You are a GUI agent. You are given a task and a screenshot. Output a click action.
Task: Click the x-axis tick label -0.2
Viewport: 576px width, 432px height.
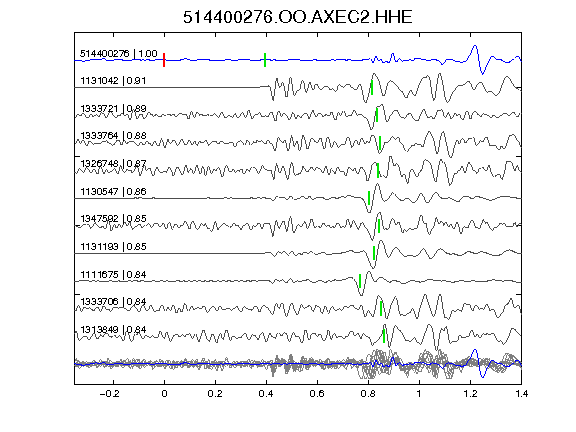tap(109, 394)
